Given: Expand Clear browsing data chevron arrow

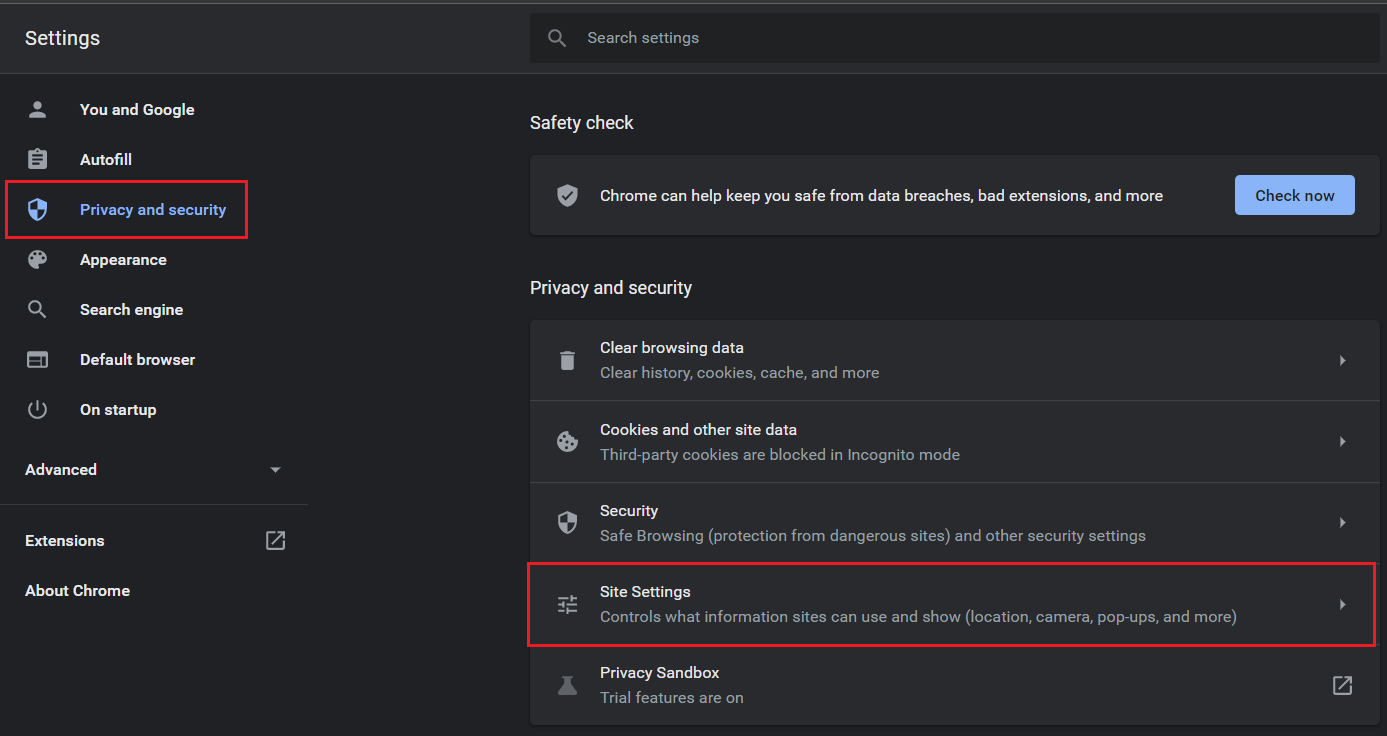Looking at the screenshot, I should (x=1342, y=360).
